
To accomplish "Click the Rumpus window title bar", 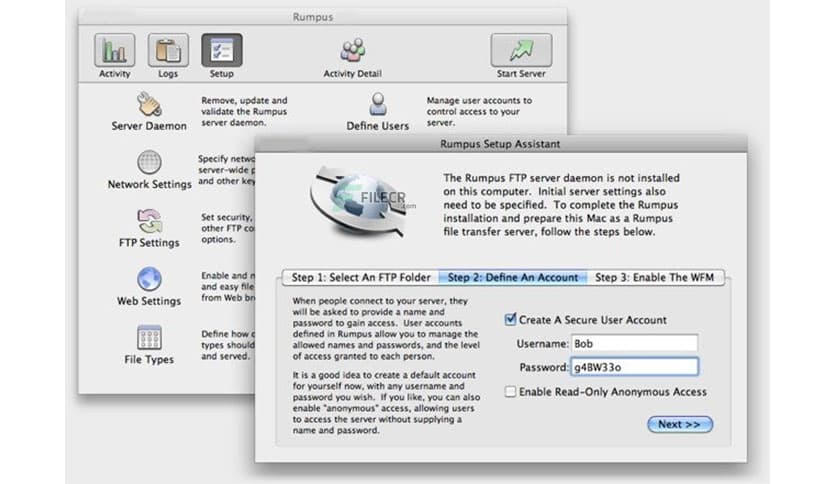I will tap(323, 17).
